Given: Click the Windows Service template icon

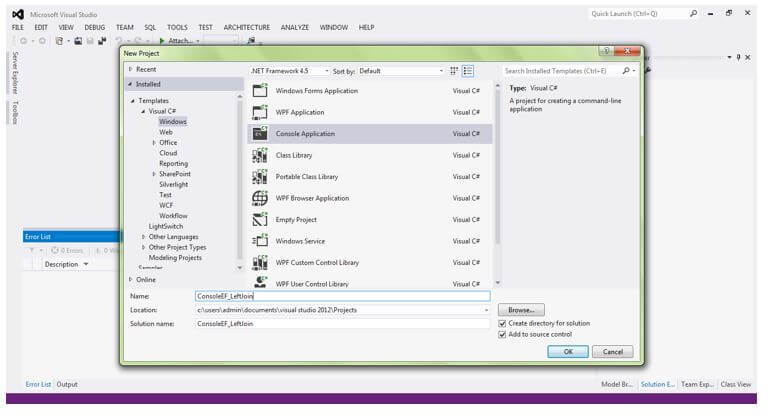Looking at the screenshot, I should [260, 241].
